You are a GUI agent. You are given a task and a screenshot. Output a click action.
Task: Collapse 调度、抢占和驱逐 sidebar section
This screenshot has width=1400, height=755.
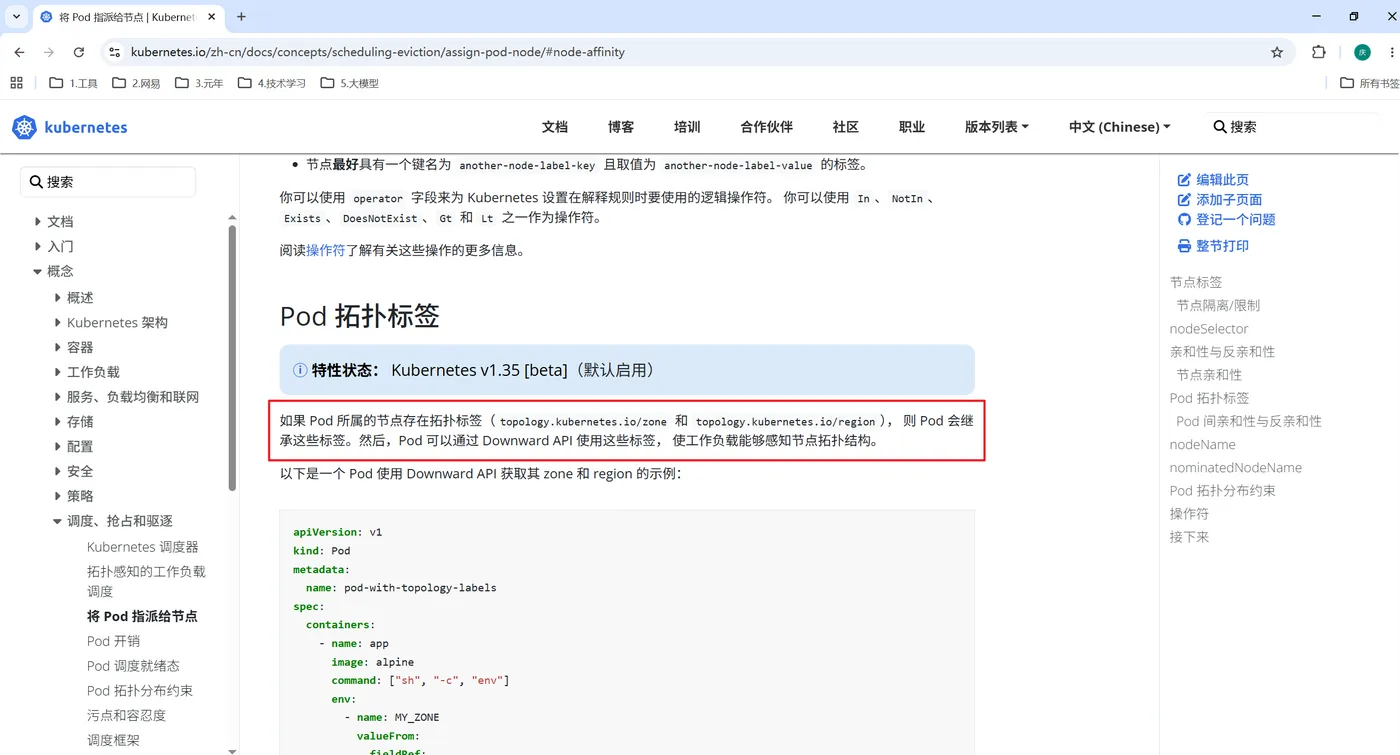click(58, 521)
